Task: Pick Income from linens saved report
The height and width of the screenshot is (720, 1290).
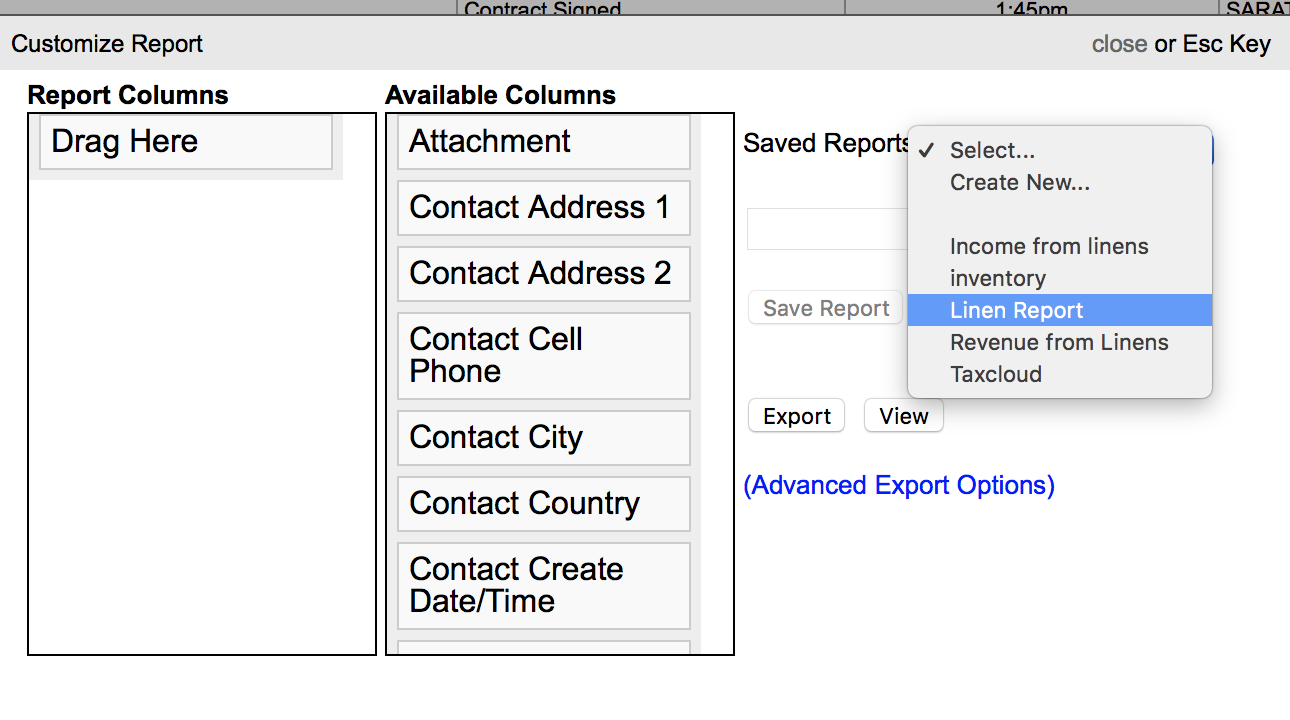Action: click(1048, 246)
